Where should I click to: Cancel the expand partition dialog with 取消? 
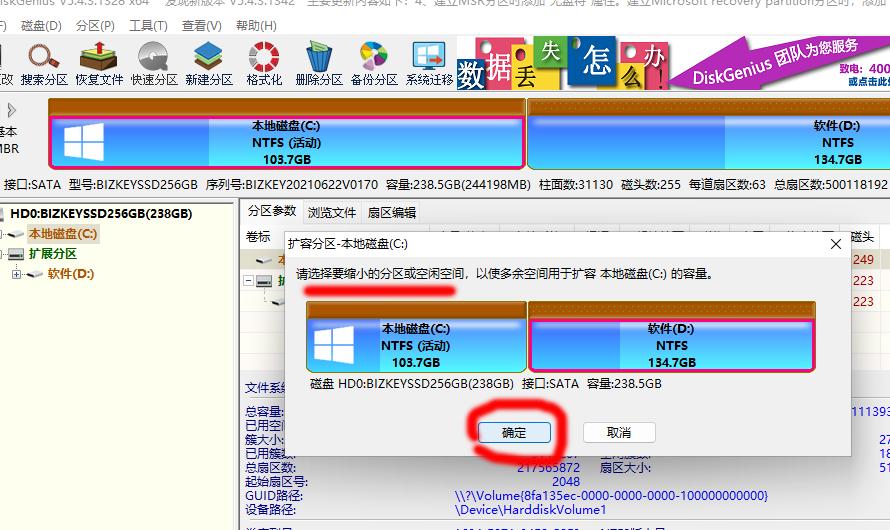(619, 433)
